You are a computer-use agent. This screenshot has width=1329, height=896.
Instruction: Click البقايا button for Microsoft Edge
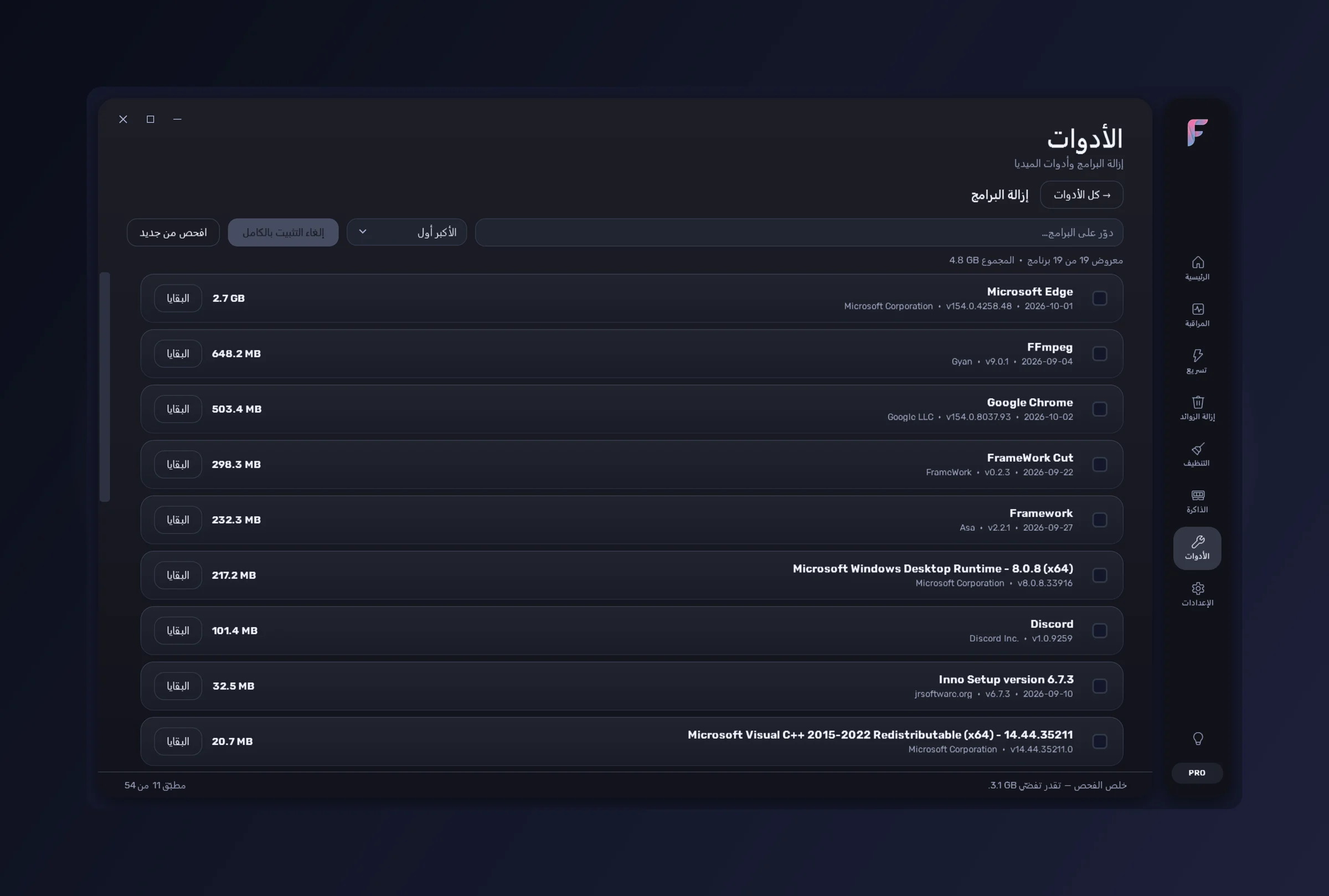[178, 298]
